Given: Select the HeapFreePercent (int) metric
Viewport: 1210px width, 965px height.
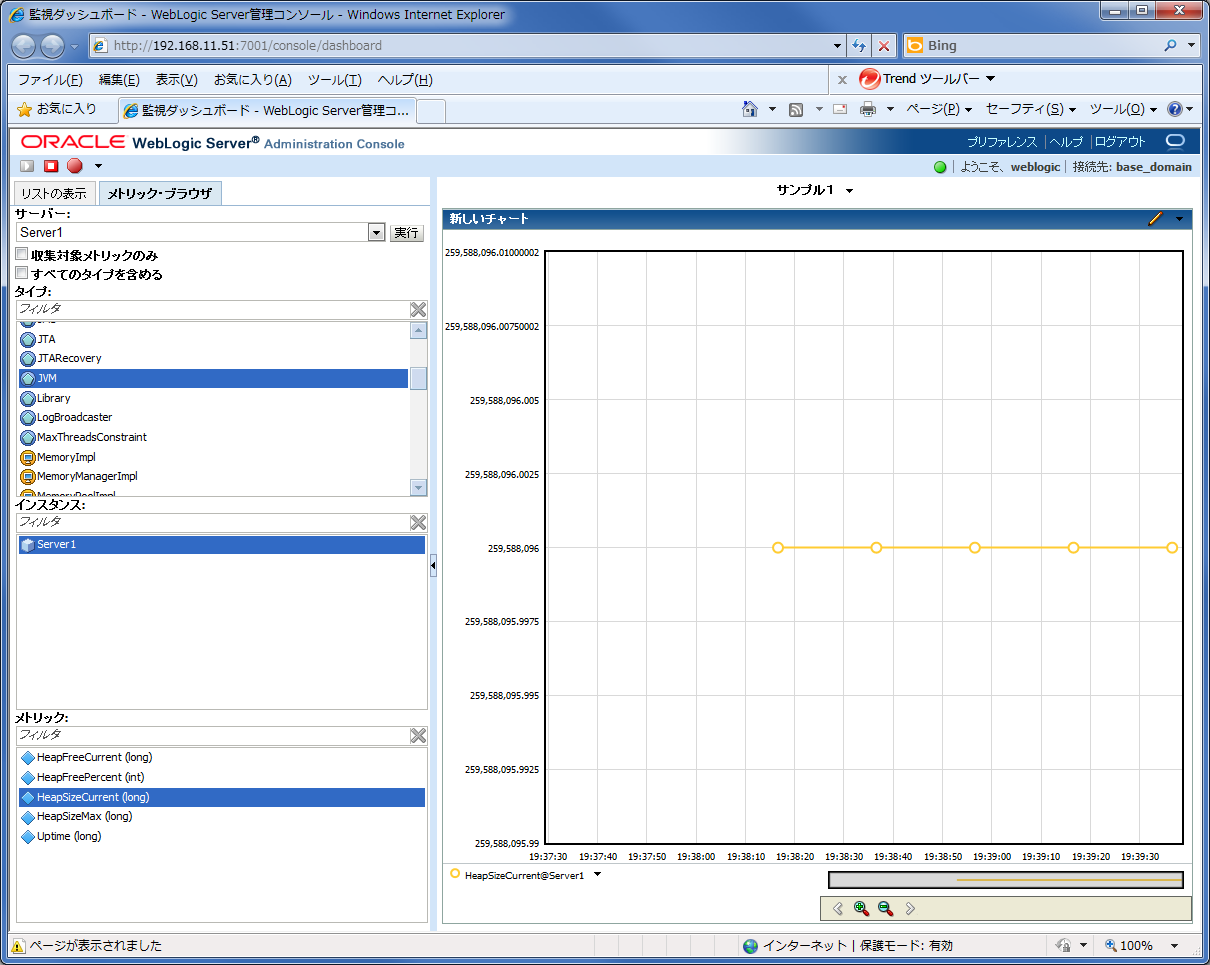Looking at the screenshot, I should pos(222,777).
